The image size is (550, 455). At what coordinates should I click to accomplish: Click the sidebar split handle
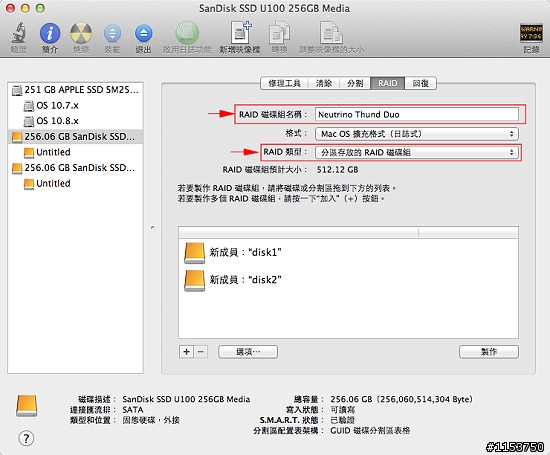pos(153,228)
